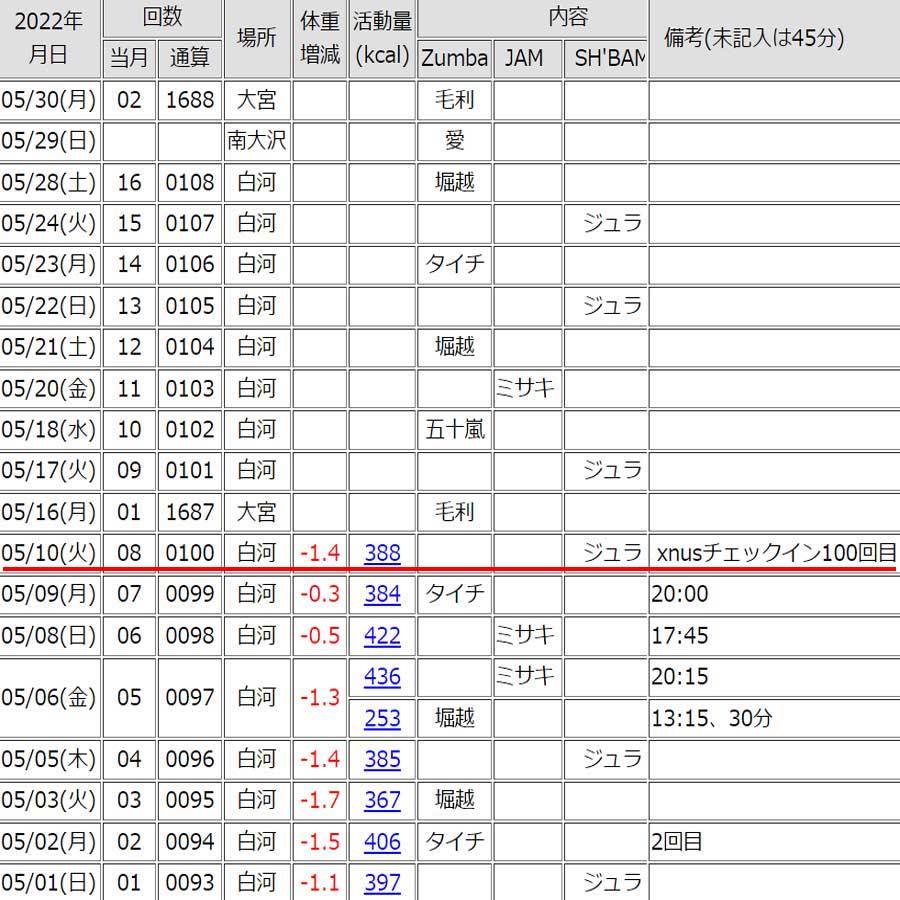Click the 場所 column header

pos(257,38)
